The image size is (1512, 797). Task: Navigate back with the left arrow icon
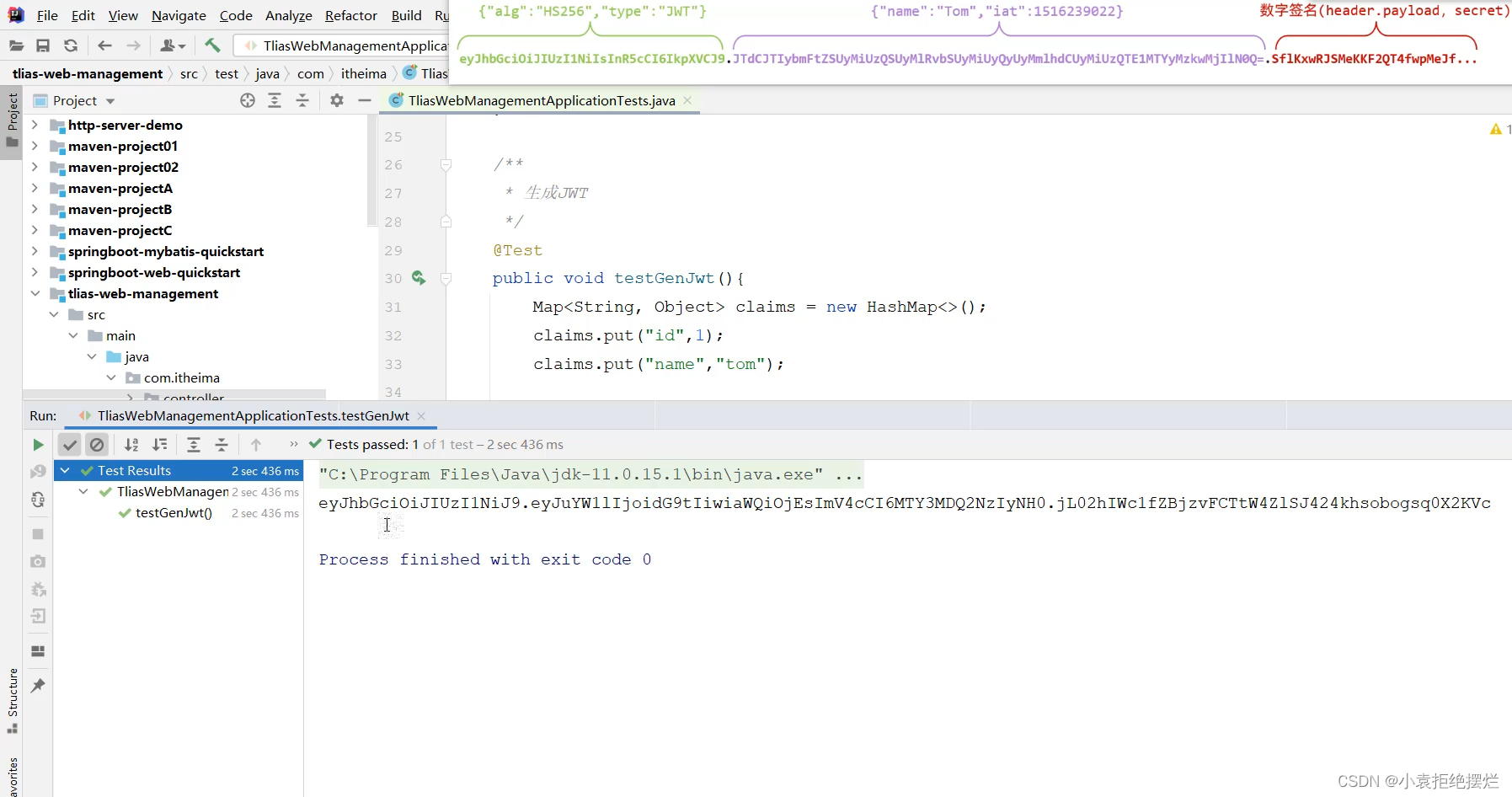coord(104,45)
